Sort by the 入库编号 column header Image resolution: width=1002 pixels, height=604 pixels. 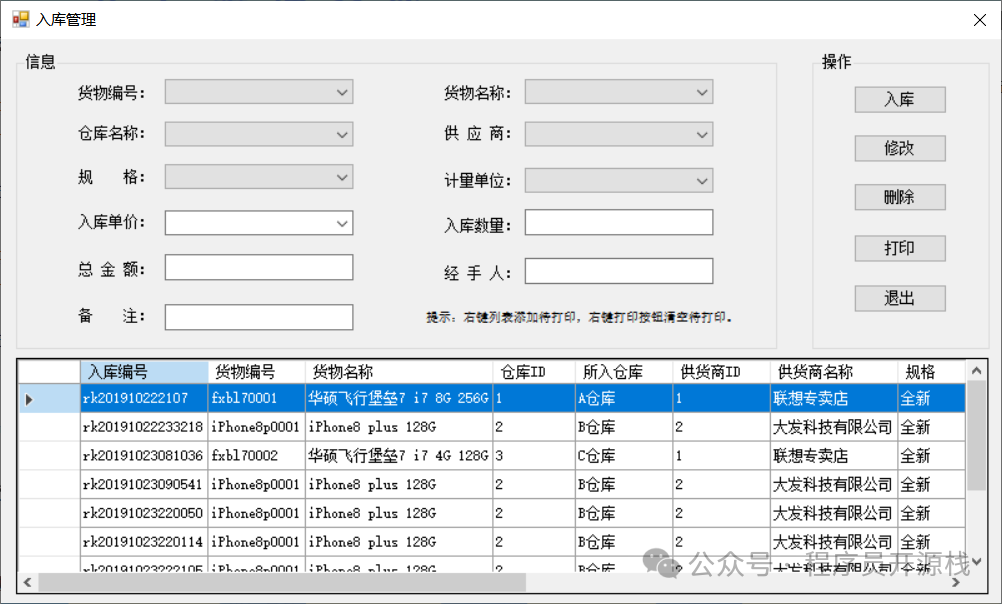pos(144,372)
